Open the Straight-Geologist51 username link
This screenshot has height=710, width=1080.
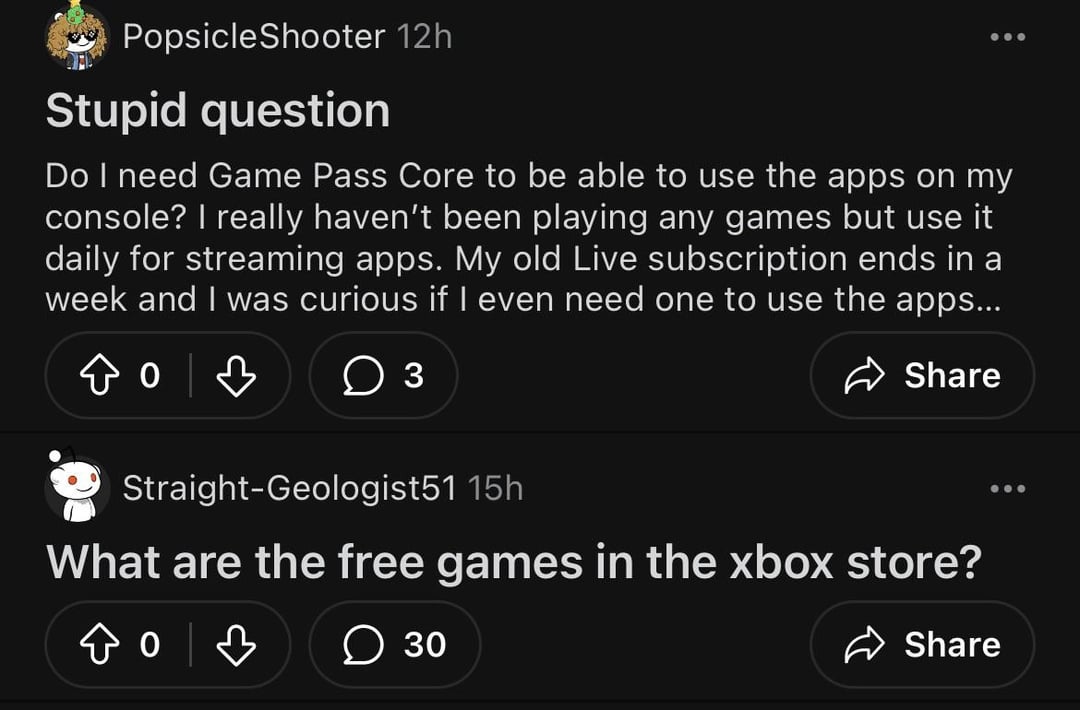click(289, 488)
